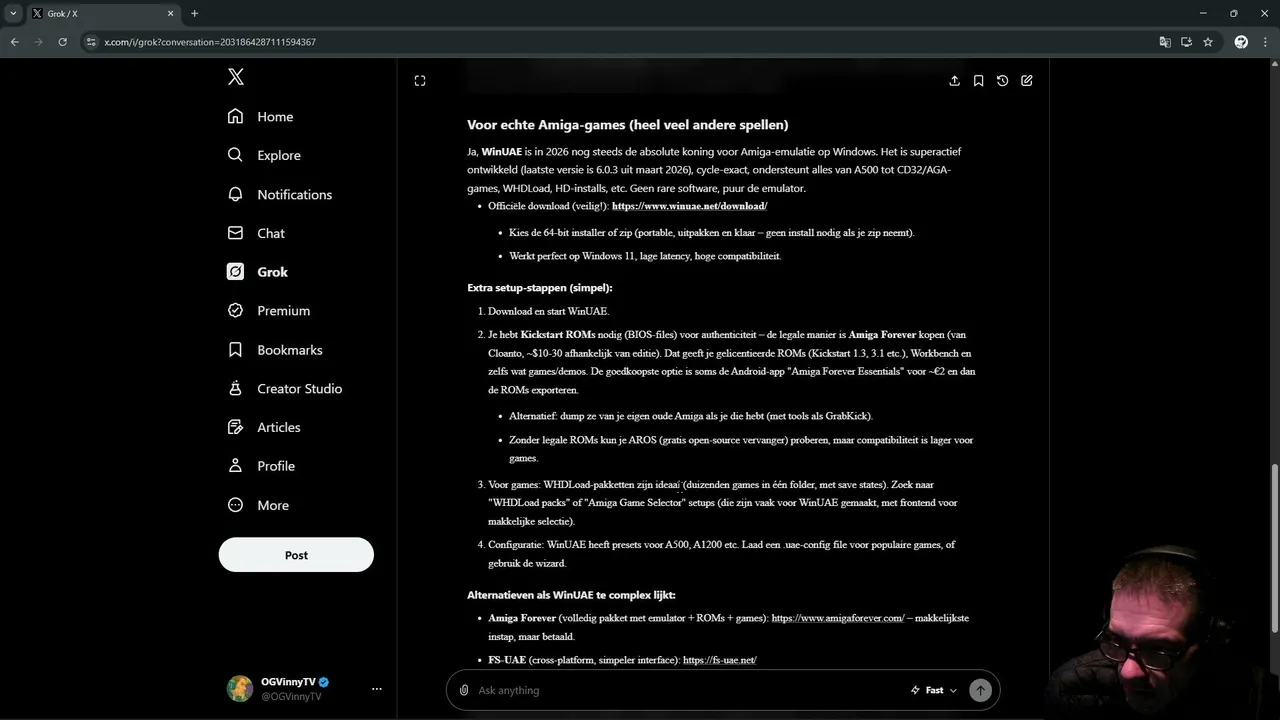This screenshot has width=1280, height=720.
Task: Click the heading Voor echte Amiga-games
Action: (x=627, y=125)
